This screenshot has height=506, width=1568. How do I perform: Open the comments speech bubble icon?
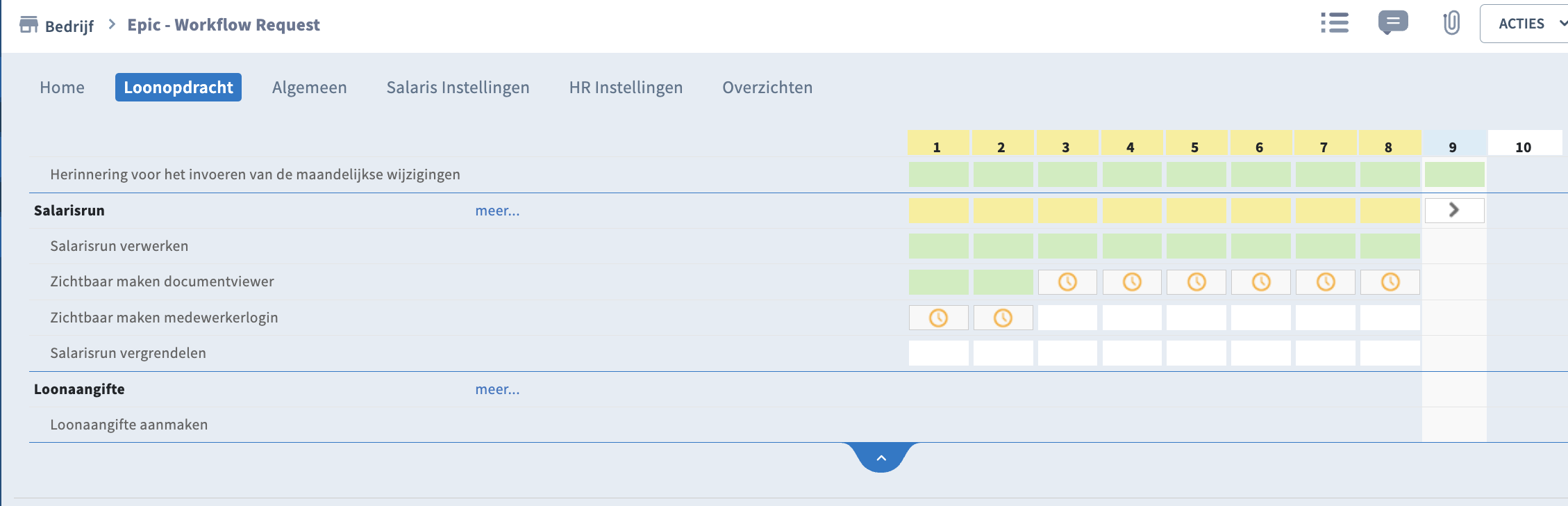click(1393, 23)
